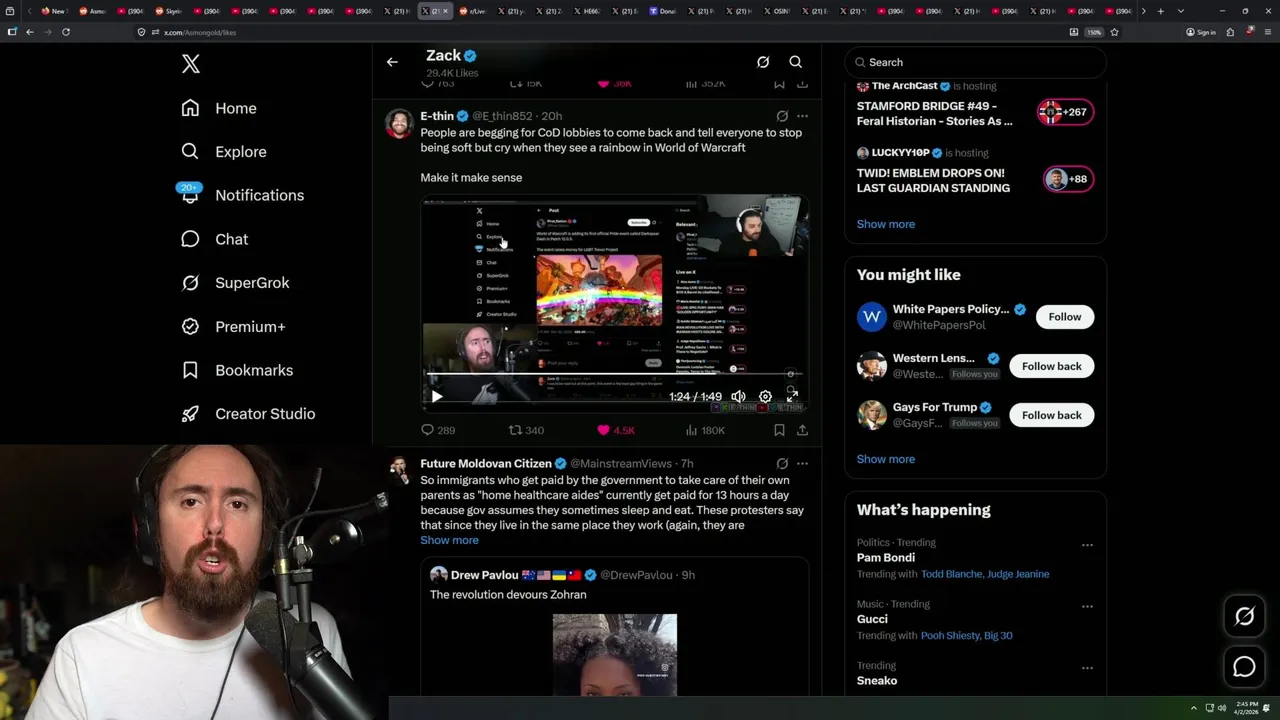Mute E-thin video volume
Image resolution: width=1280 pixels, height=720 pixels.
click(738, 397)
